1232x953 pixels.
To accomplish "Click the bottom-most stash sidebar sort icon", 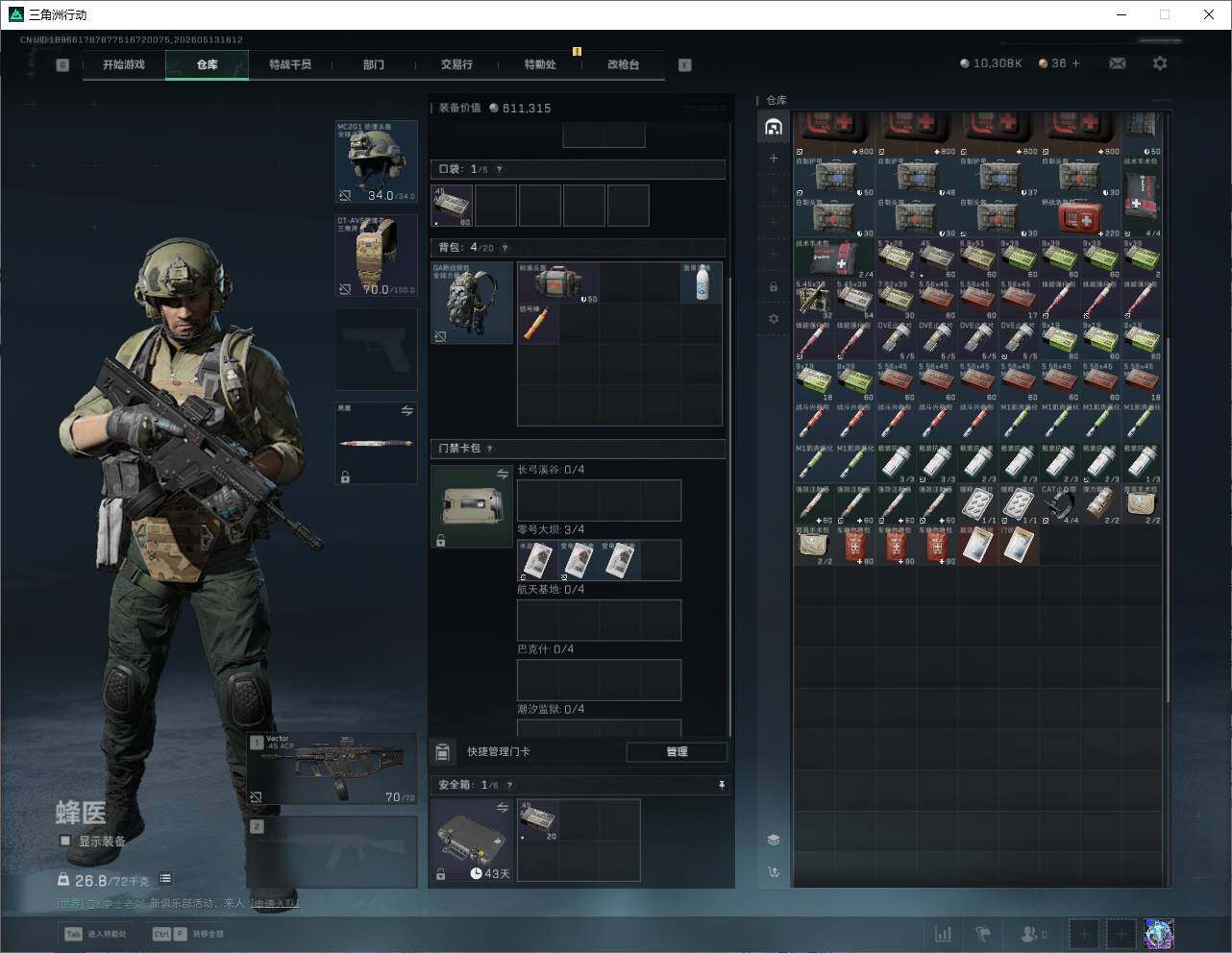I will point(774,872).
